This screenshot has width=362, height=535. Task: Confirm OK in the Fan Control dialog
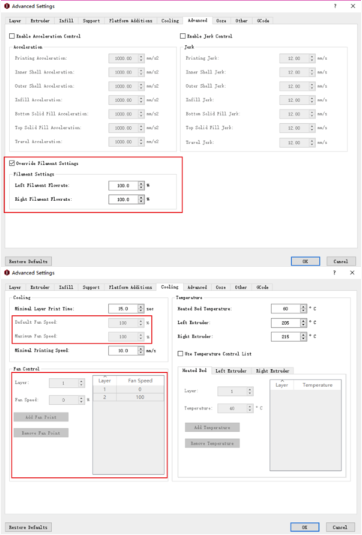pyautogui.click(x=305, y=527)
